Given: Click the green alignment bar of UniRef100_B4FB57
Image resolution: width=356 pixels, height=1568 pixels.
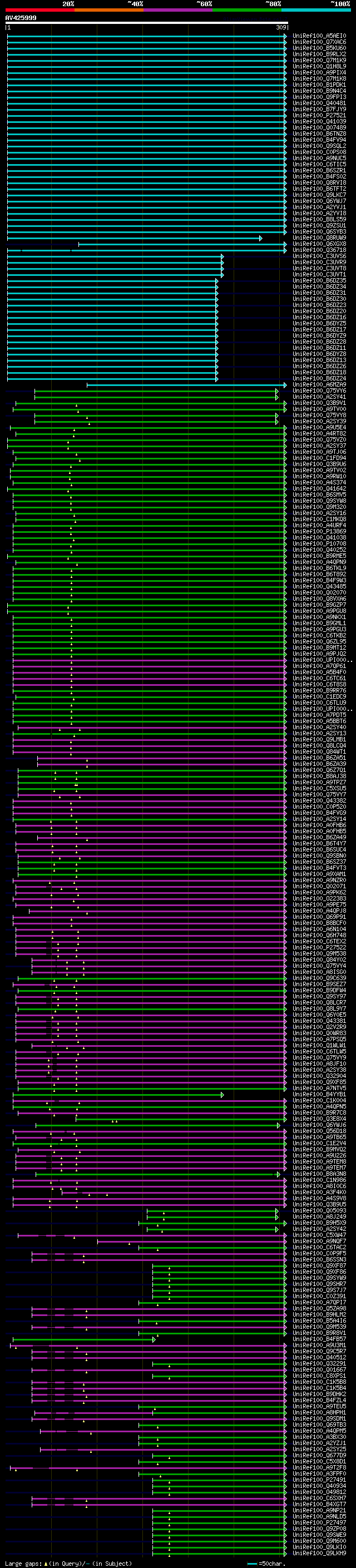Looking at the screenshot, I should coord(84,1339).
